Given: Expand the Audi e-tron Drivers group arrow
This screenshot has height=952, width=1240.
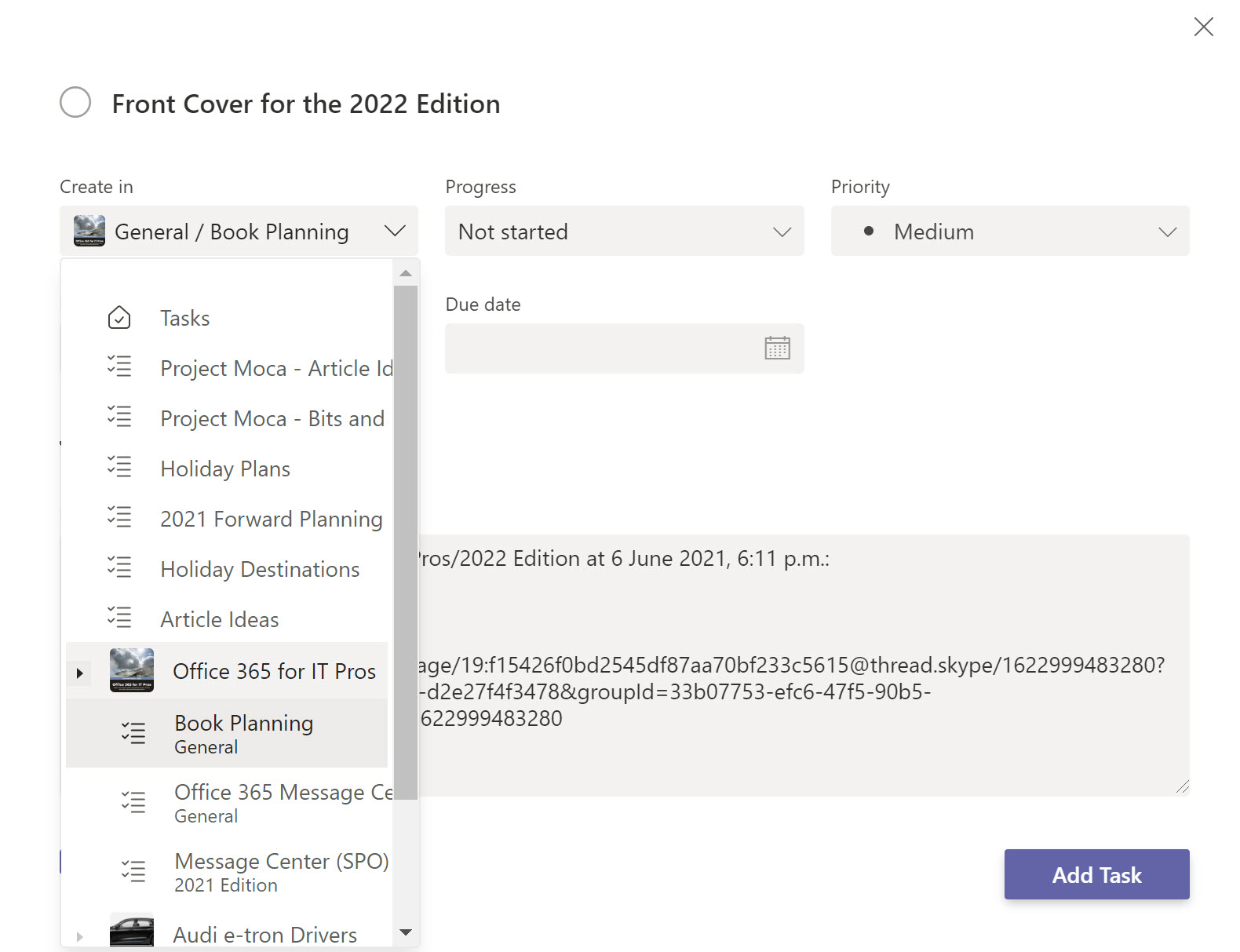Looking at the screenshot, I should coord(79,936).
